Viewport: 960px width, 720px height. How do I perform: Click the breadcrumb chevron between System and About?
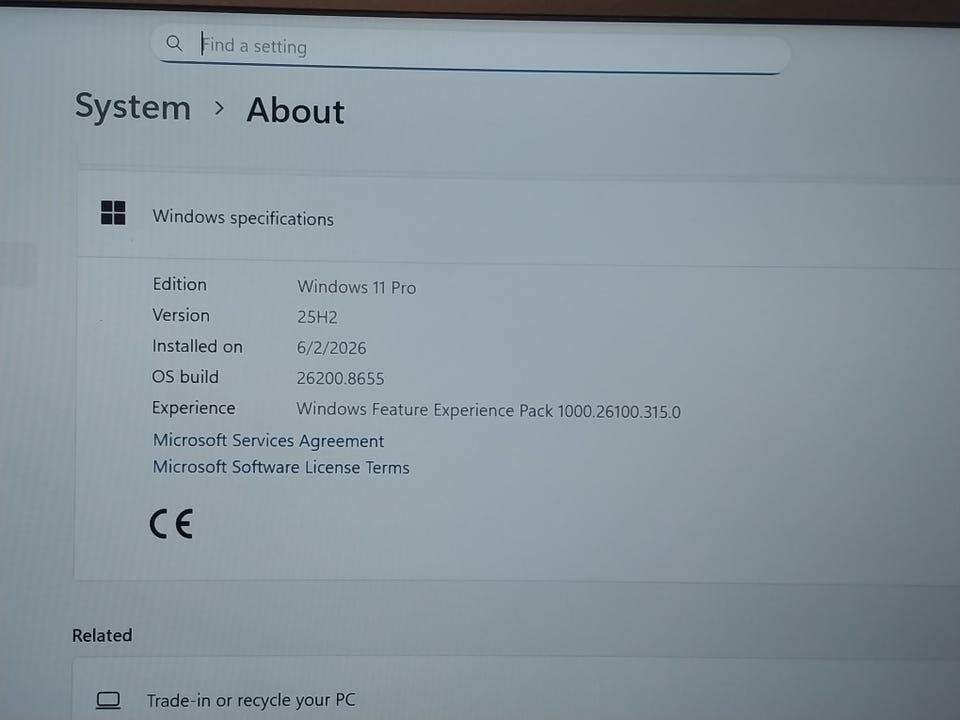219,108
